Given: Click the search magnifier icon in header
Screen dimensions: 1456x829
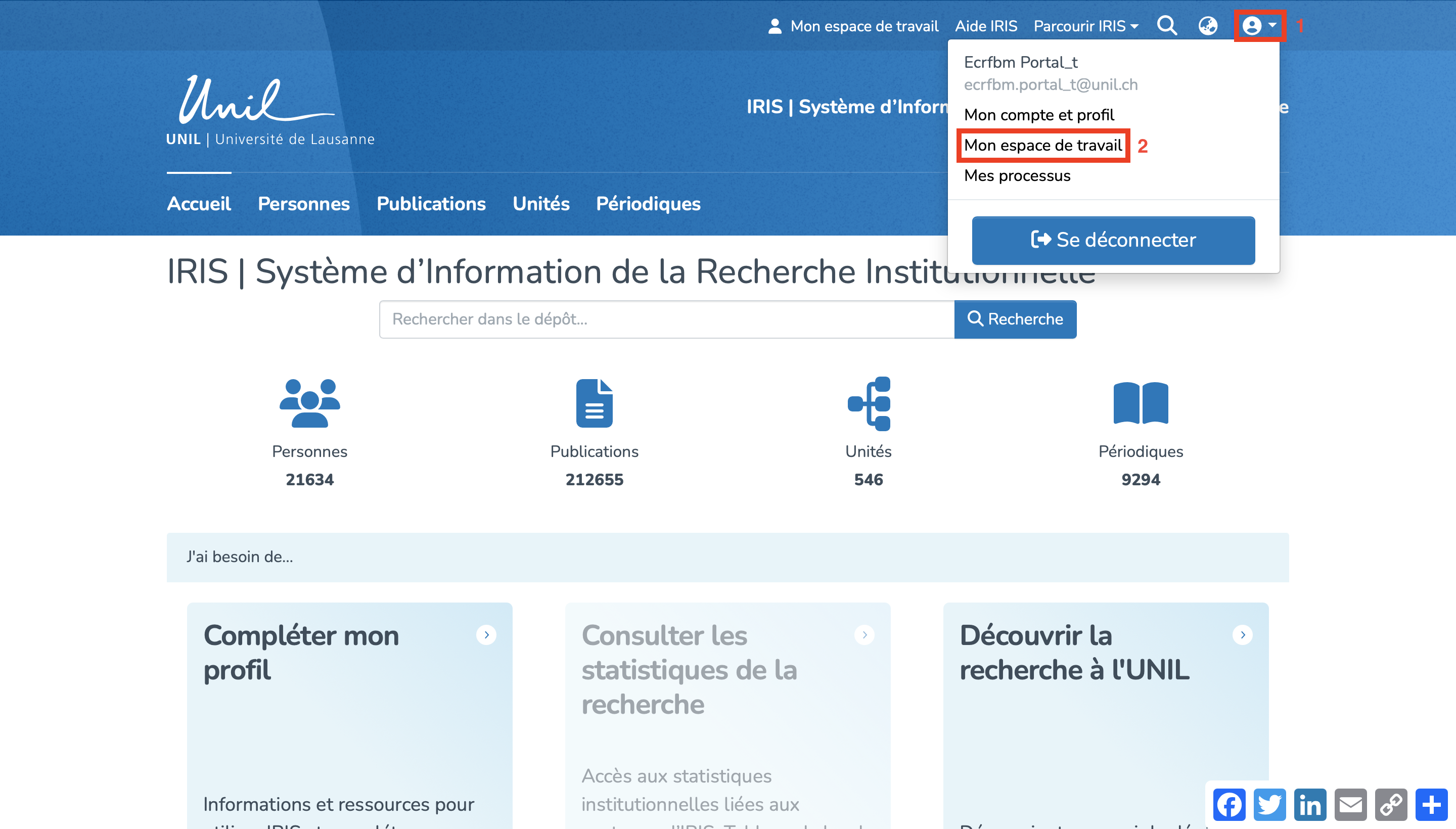Looking at the screenshot, I should (1167, 26).
